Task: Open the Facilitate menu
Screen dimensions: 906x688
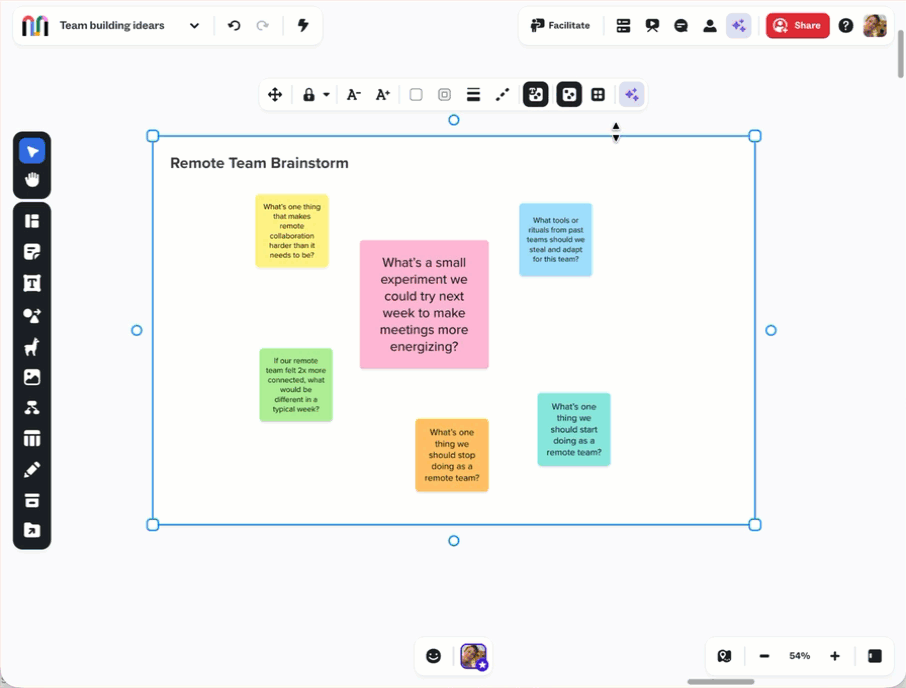Action: [560, 25]
